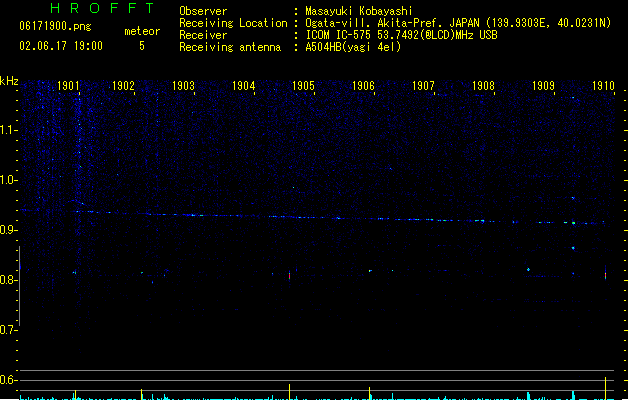The height and width of the screenshot is (400, 629).
Task: Click the 1910 time marker
Action: pos(603,86)
